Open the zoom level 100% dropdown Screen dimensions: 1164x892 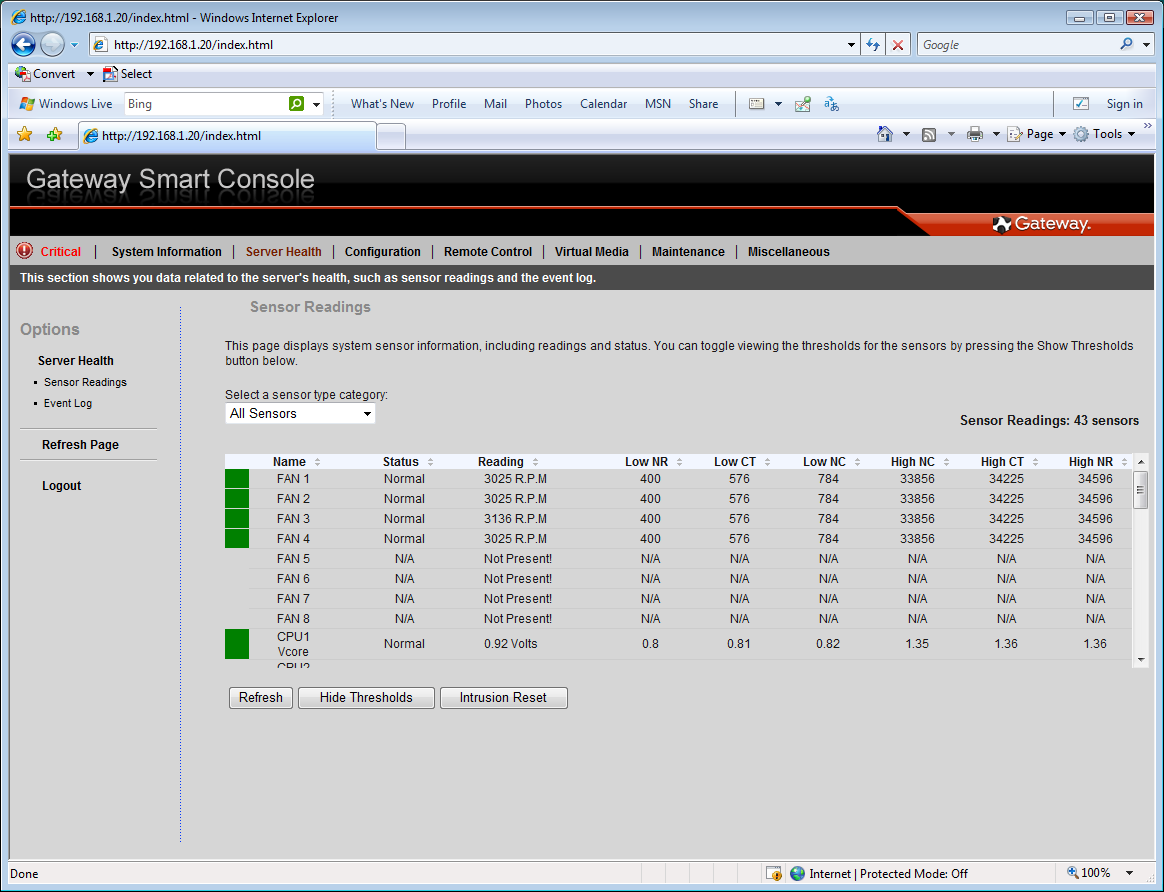1129,873
